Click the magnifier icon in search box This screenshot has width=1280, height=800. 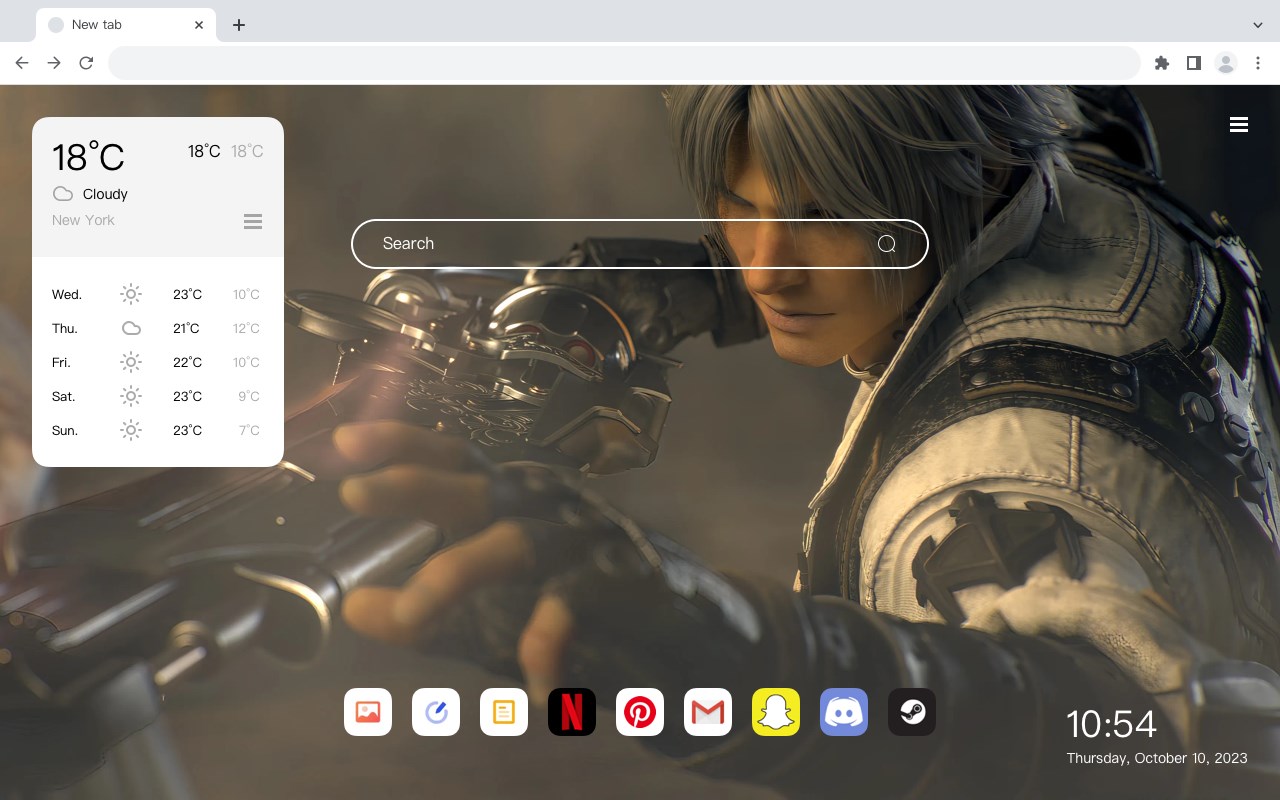[x=887, y=244]
